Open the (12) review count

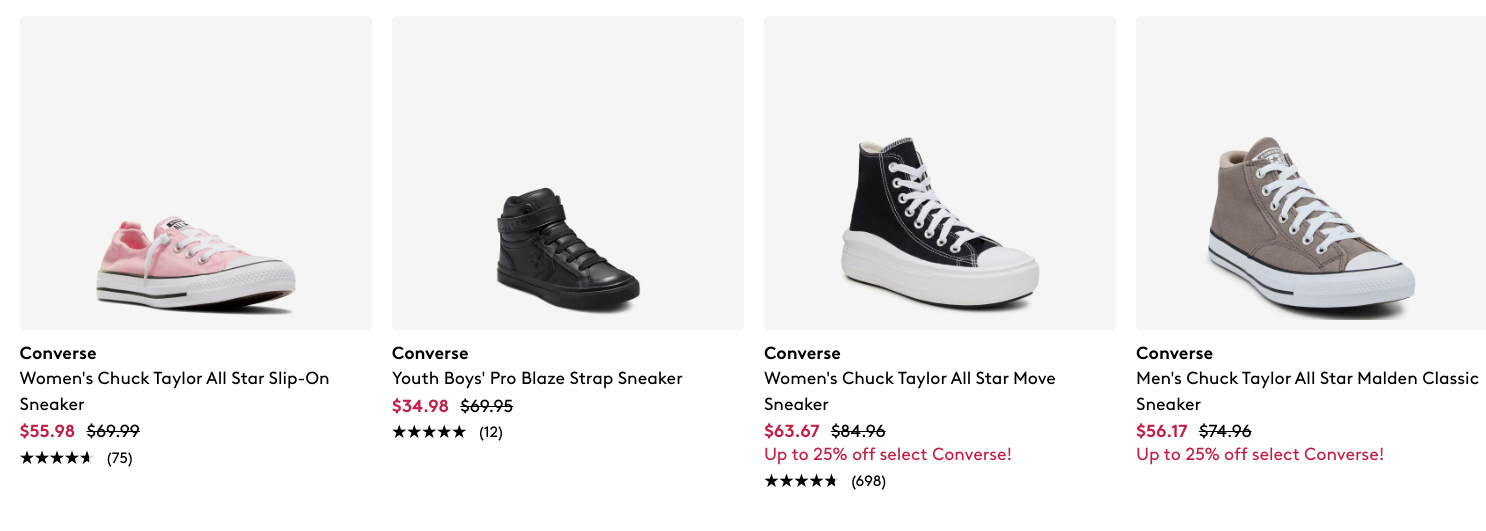tap(491, 432)
